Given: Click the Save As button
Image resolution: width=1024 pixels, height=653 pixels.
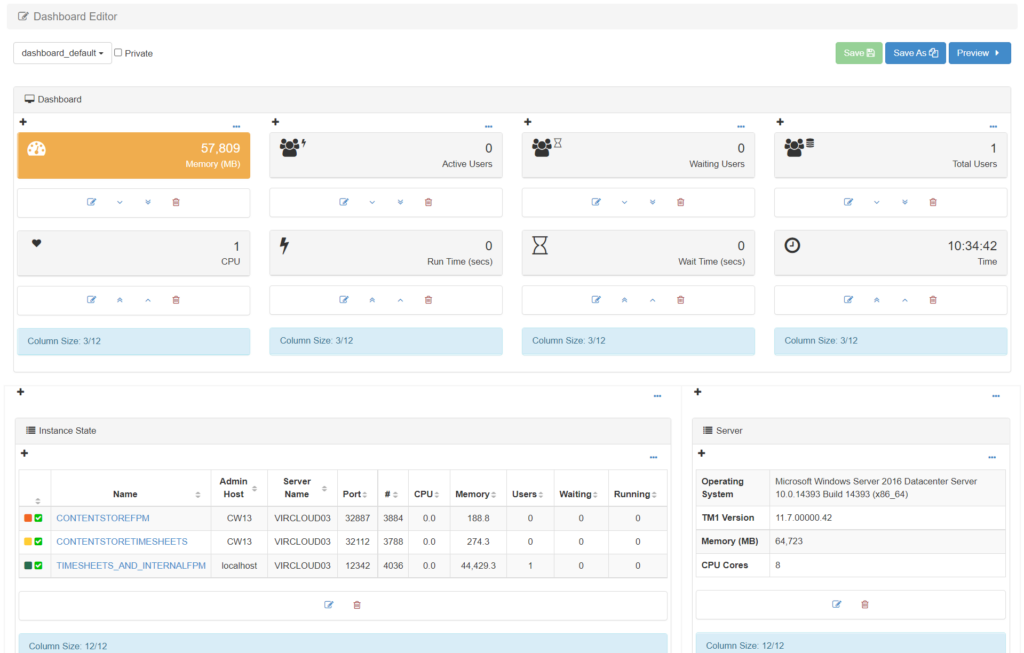Looking at the screenshot, I should coord(914,53).
